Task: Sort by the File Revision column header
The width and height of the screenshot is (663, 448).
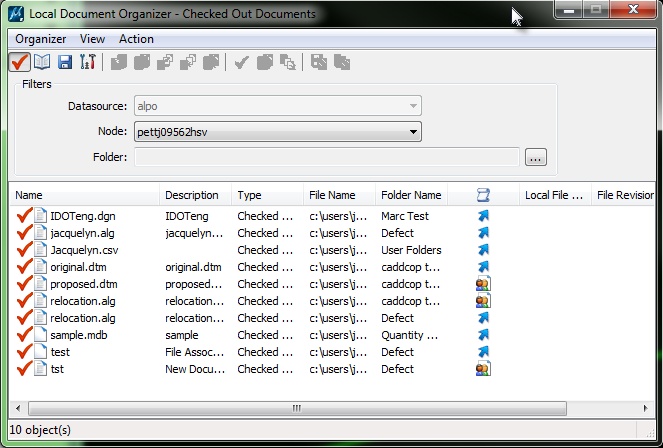Action: point(623,195)
